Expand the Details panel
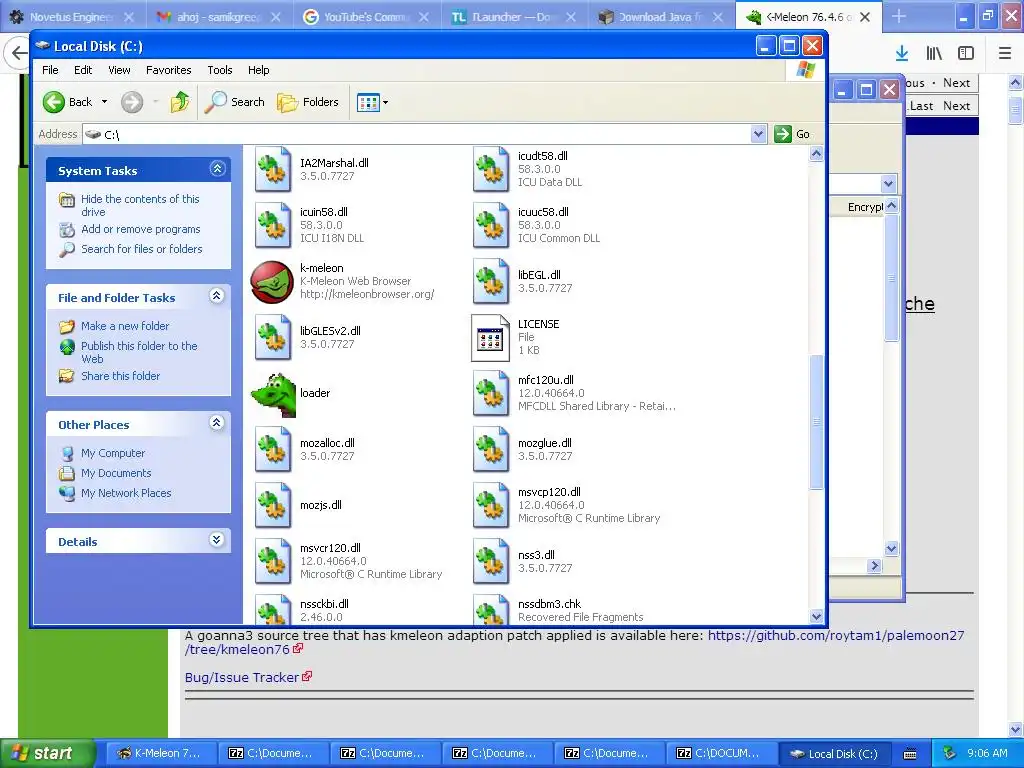The width and height of the screenshot is (1024, 768). coord(217,539)
